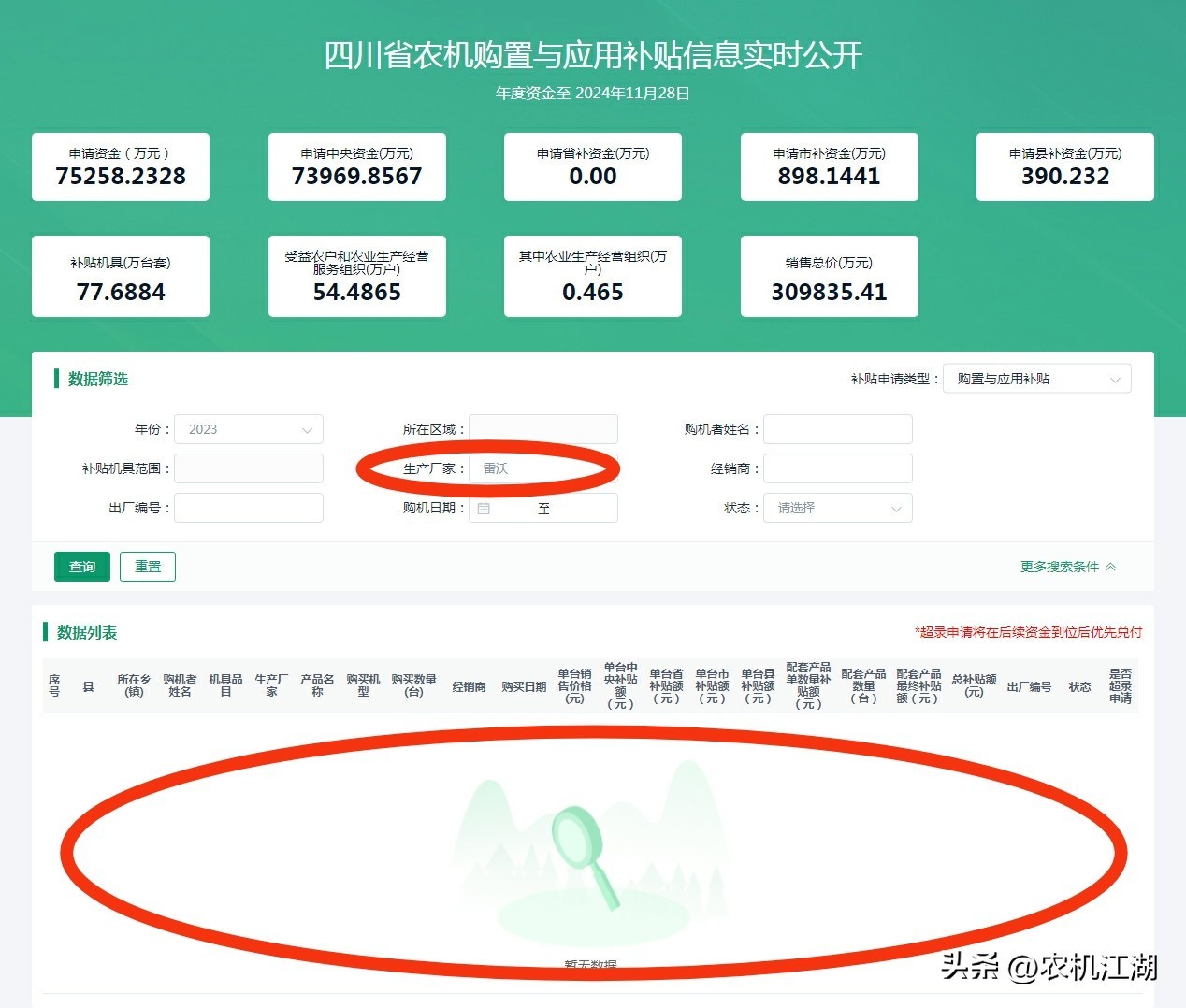Click the 补贴机具范围 input field
The image size is (1186, 1008).
249,468
